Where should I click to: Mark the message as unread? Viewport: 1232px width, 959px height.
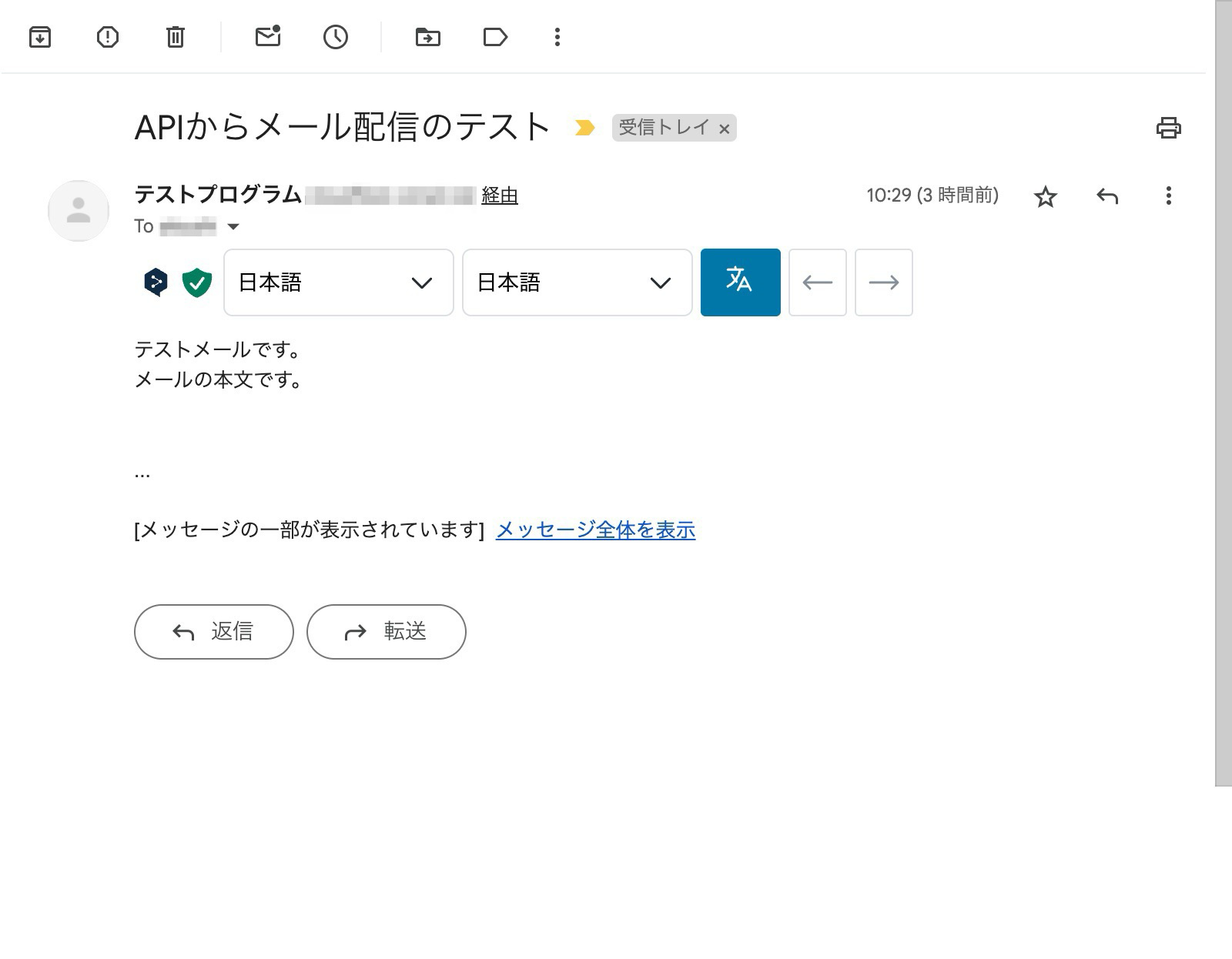pyautogui.click(x=267, y=37)
